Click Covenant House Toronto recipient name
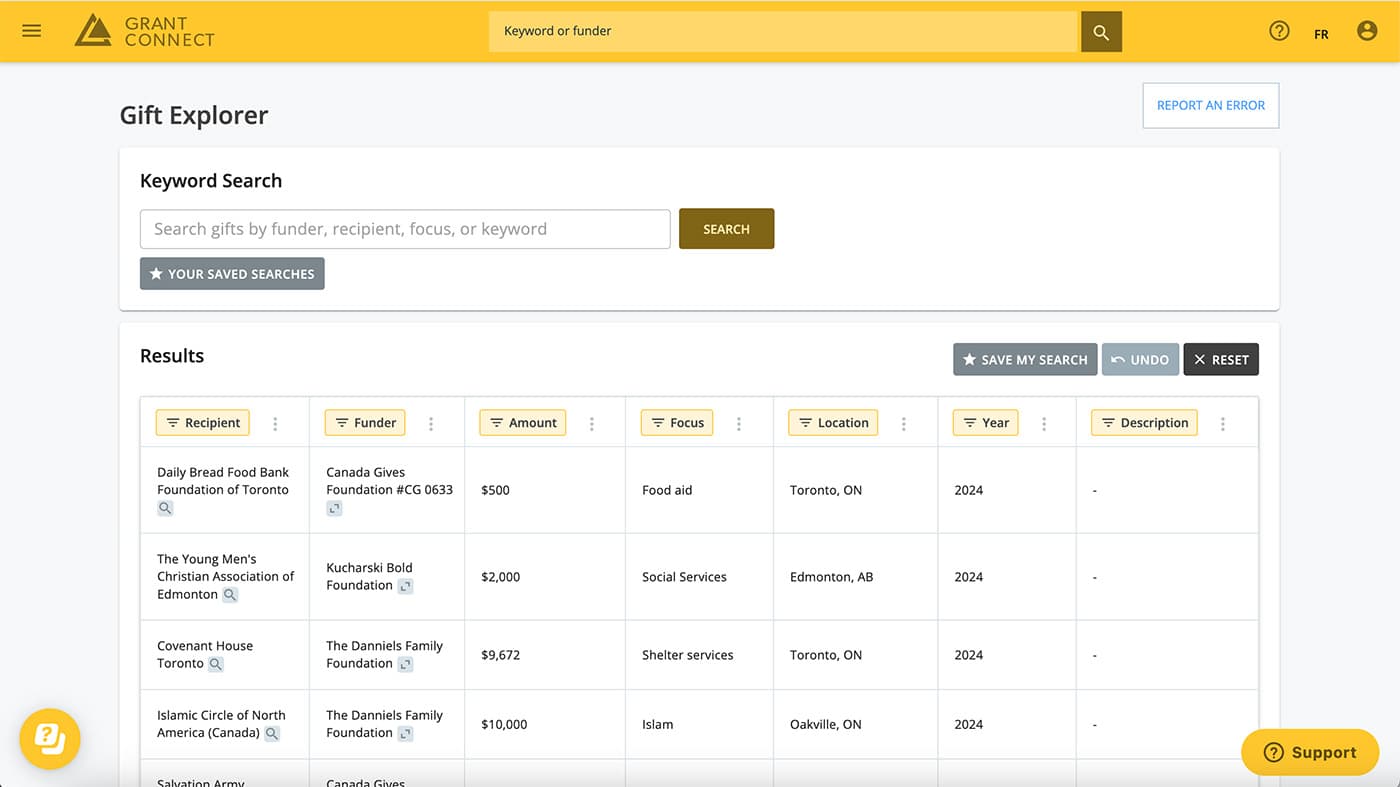Viewport: 1400px width, 787px height. coord(205,655)
